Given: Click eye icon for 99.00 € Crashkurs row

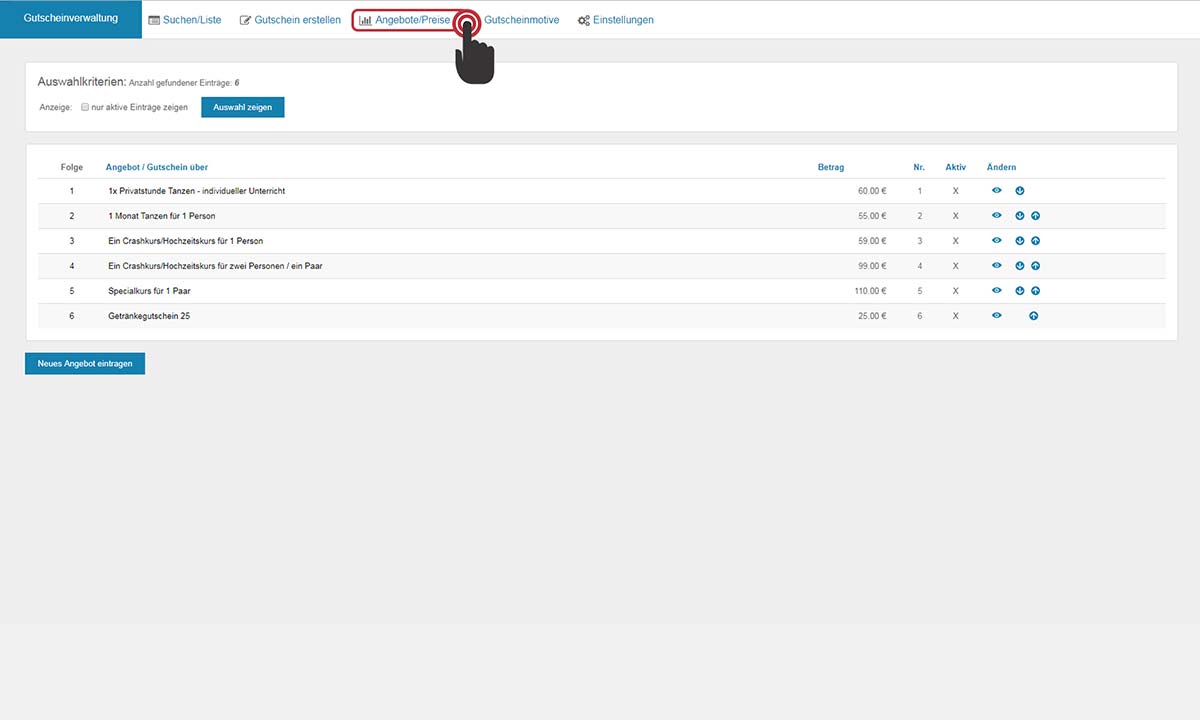Looking at the screenshot, I should click(x=996, y=265).
